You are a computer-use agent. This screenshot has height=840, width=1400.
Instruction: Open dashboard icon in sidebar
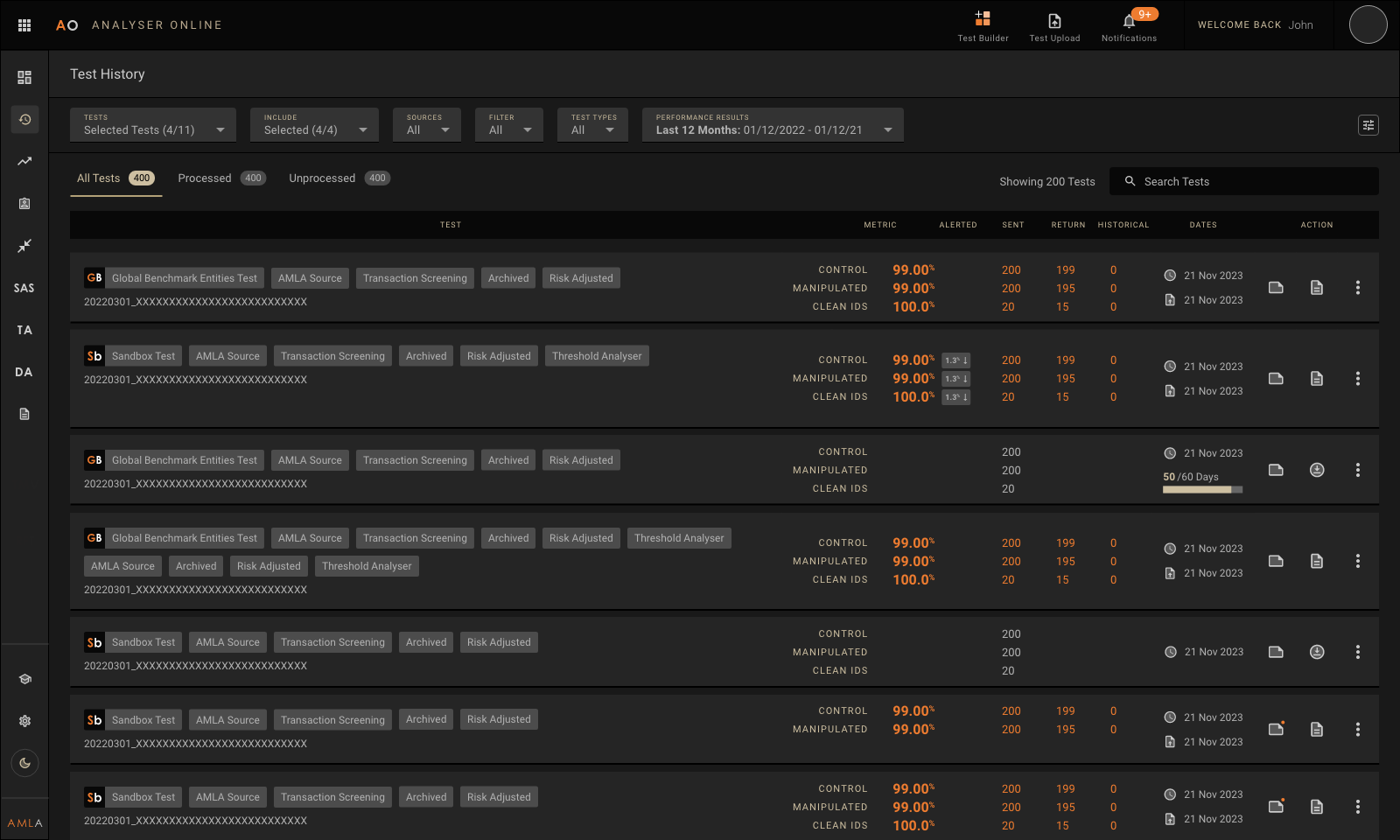(24, 77)
